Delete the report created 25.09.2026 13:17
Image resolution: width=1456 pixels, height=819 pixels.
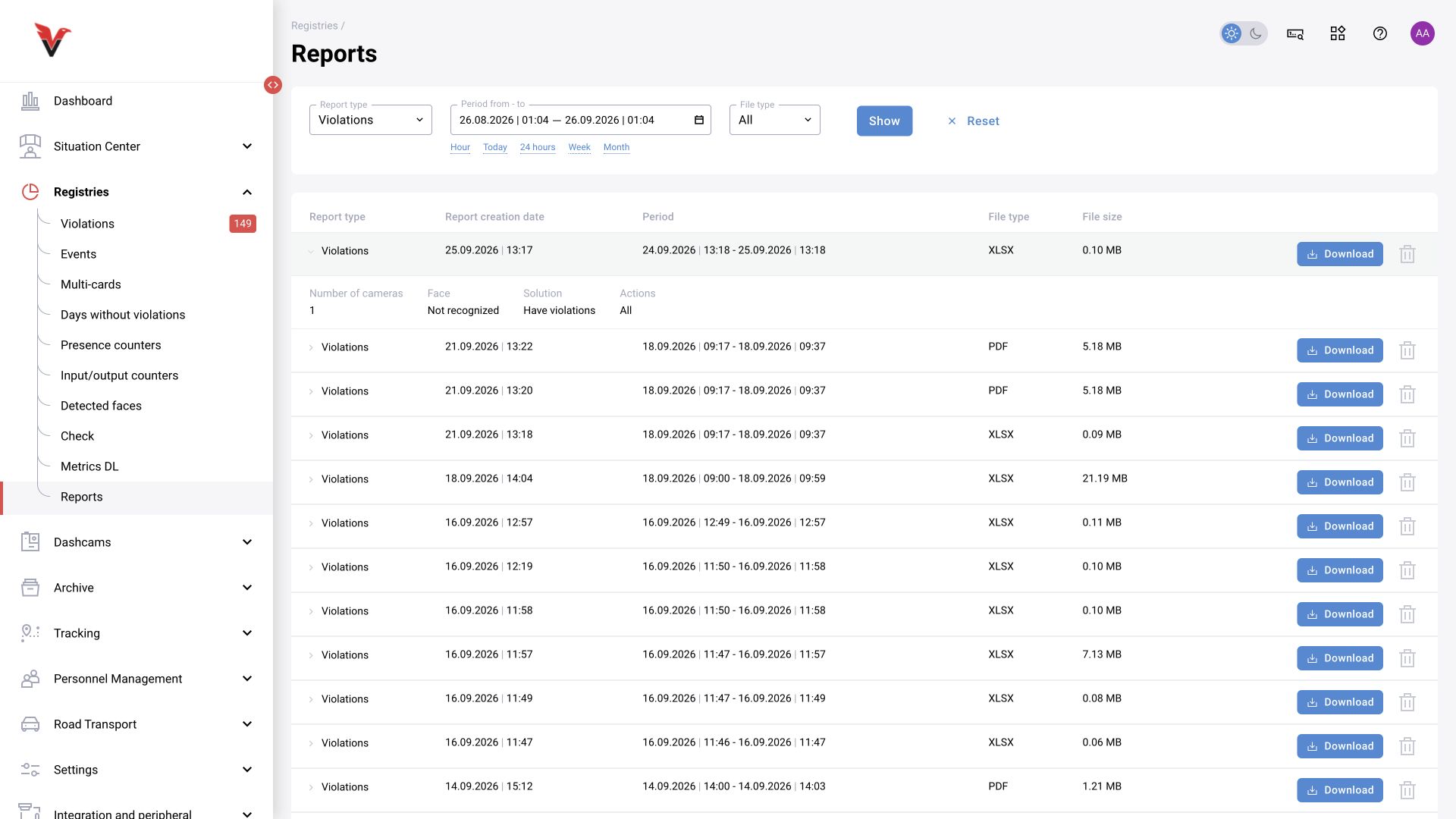pos(1407,254)
